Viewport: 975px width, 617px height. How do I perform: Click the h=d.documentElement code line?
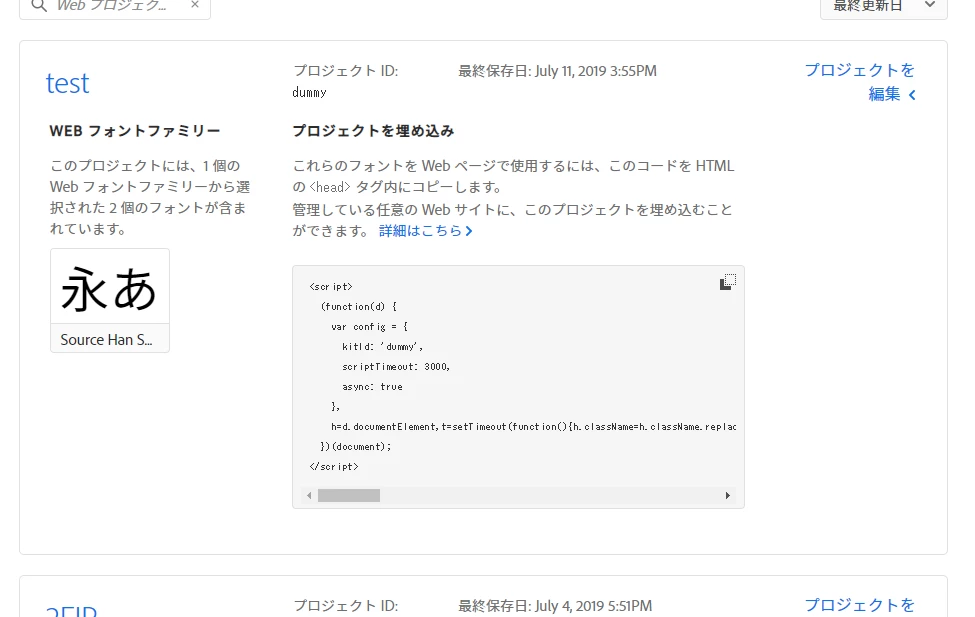coord(534,427)
